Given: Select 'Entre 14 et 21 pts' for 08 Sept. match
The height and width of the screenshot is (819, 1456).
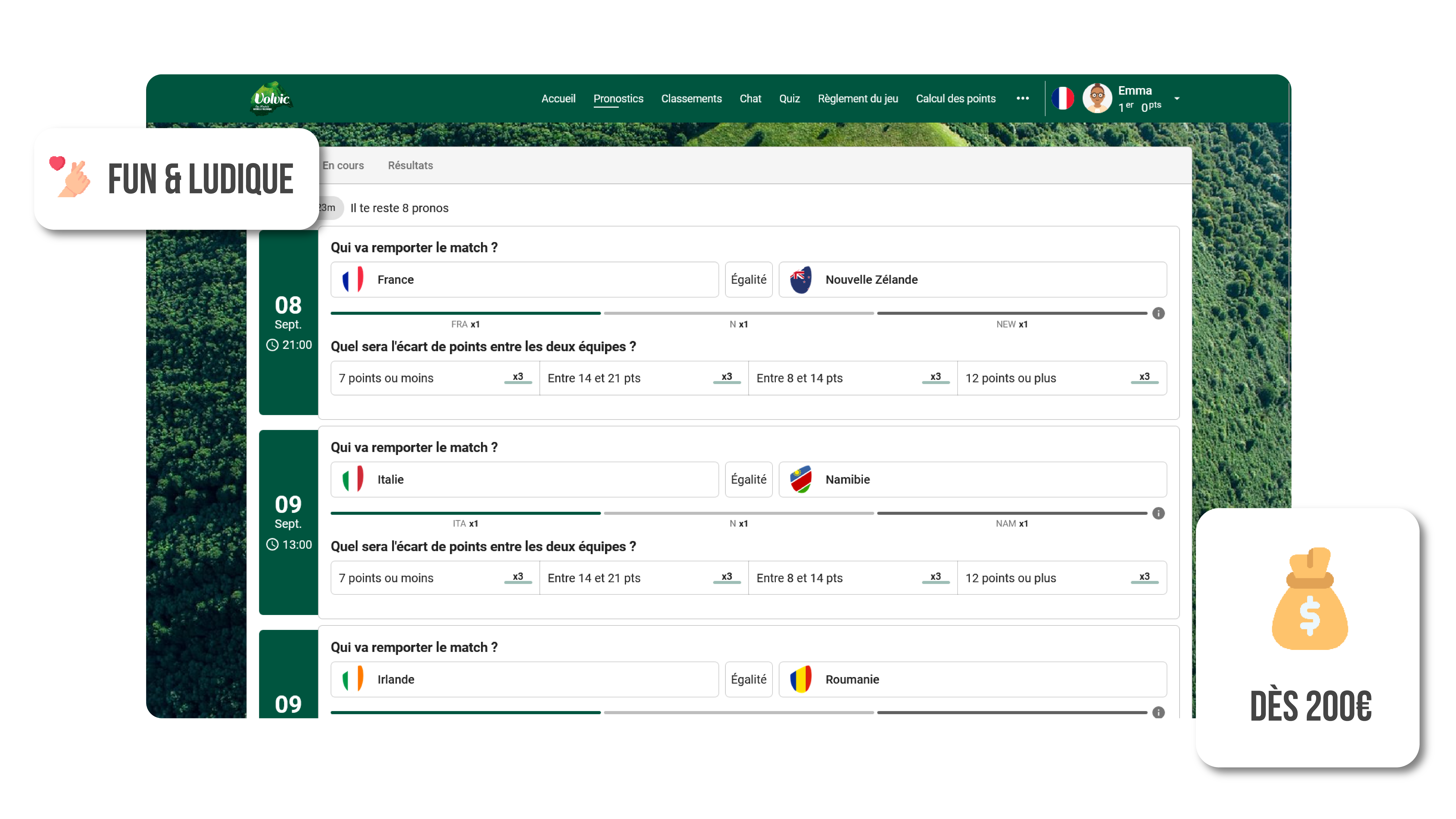Looking at the screenshot, I should pyautogui.click(x=644, y=378).
